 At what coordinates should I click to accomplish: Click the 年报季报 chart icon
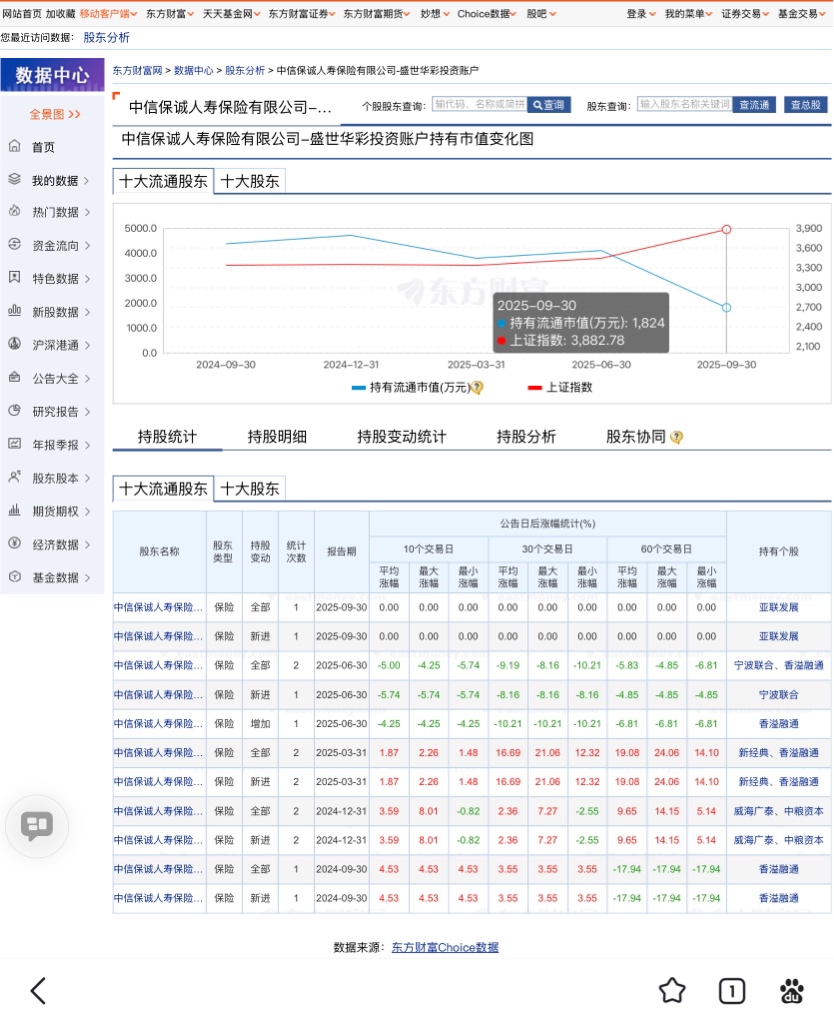tap(14, 443)
